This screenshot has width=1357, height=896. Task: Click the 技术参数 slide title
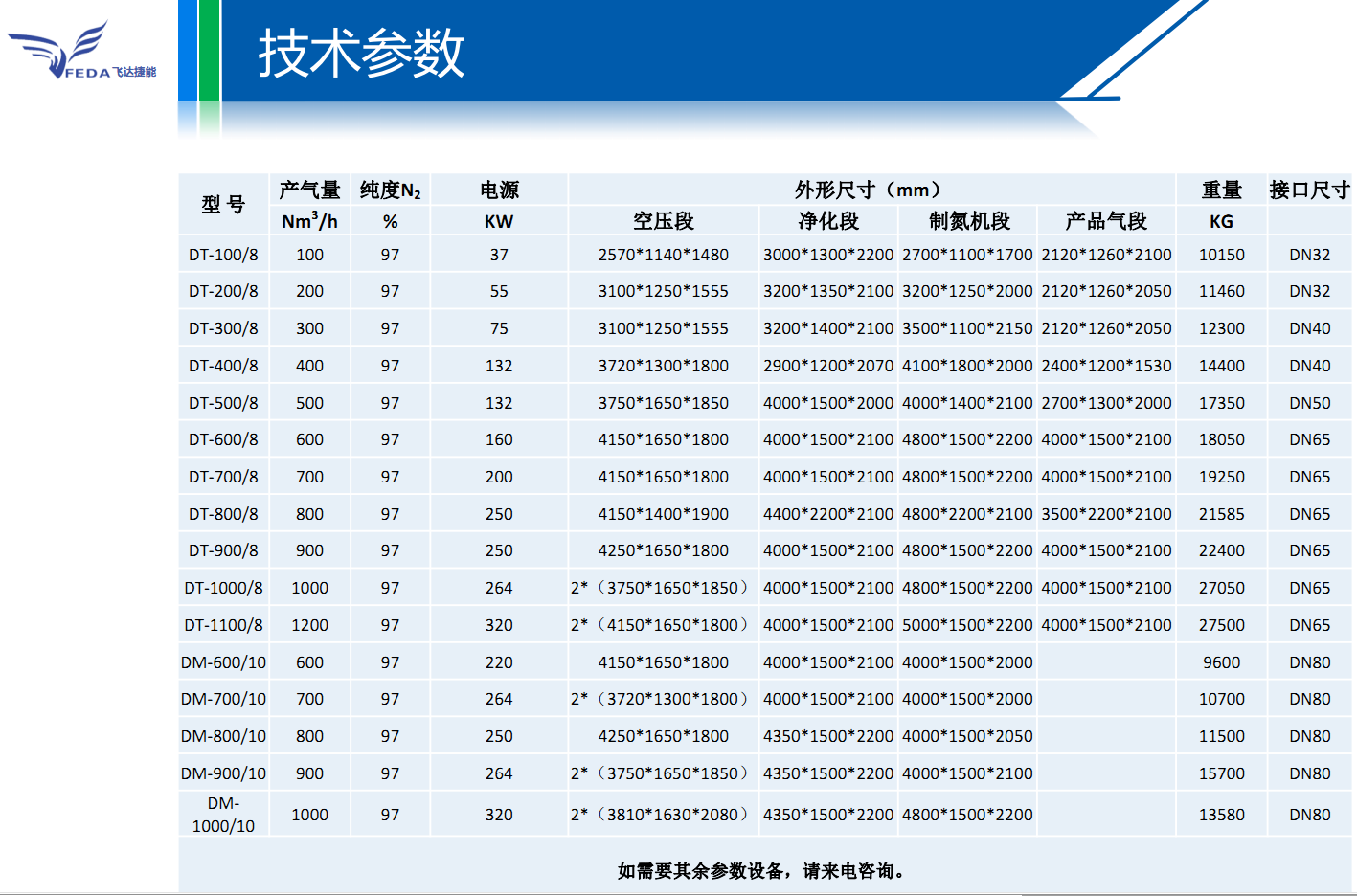[x=361, y=54]
